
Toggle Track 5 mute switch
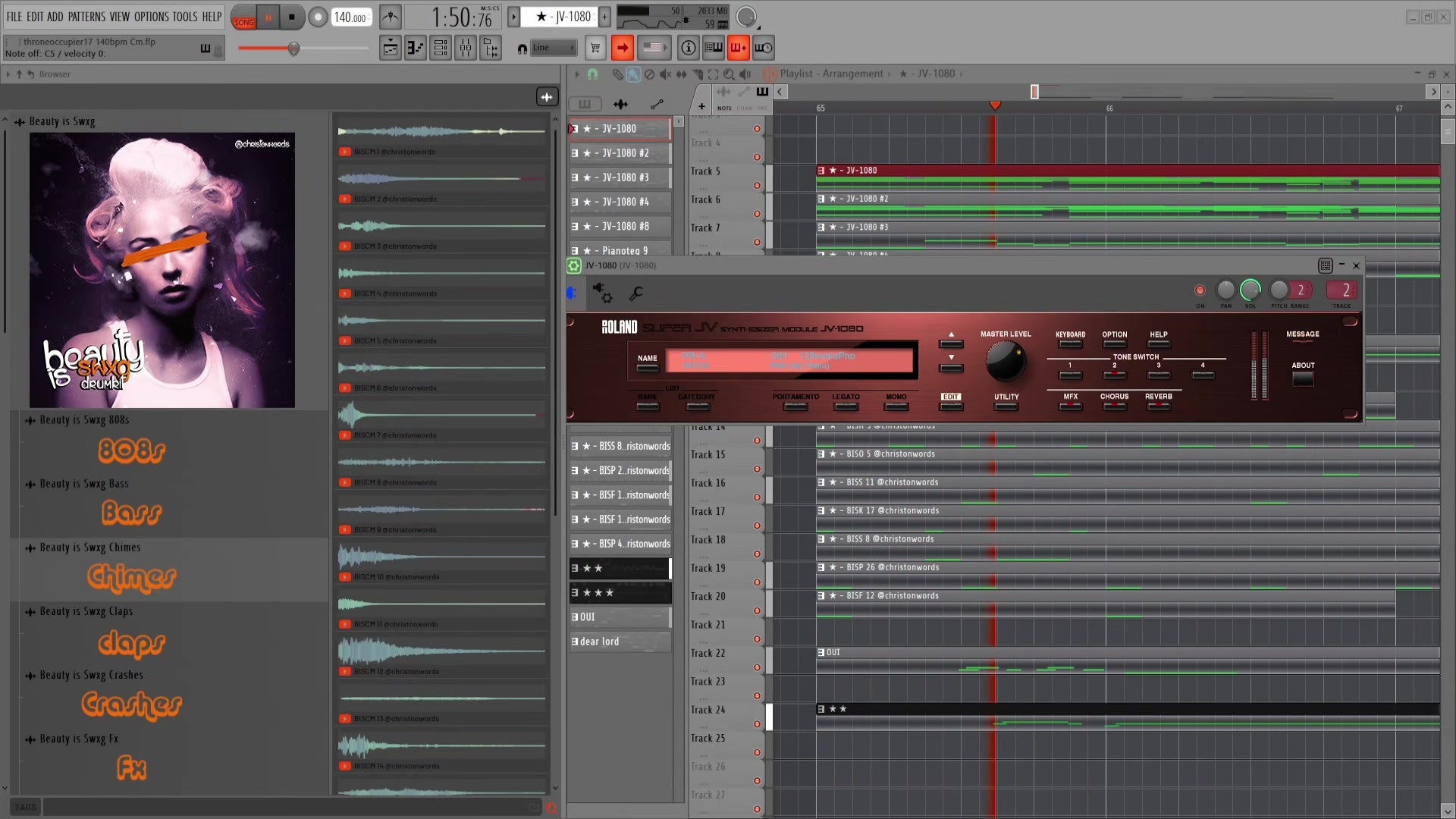[757, 185]
